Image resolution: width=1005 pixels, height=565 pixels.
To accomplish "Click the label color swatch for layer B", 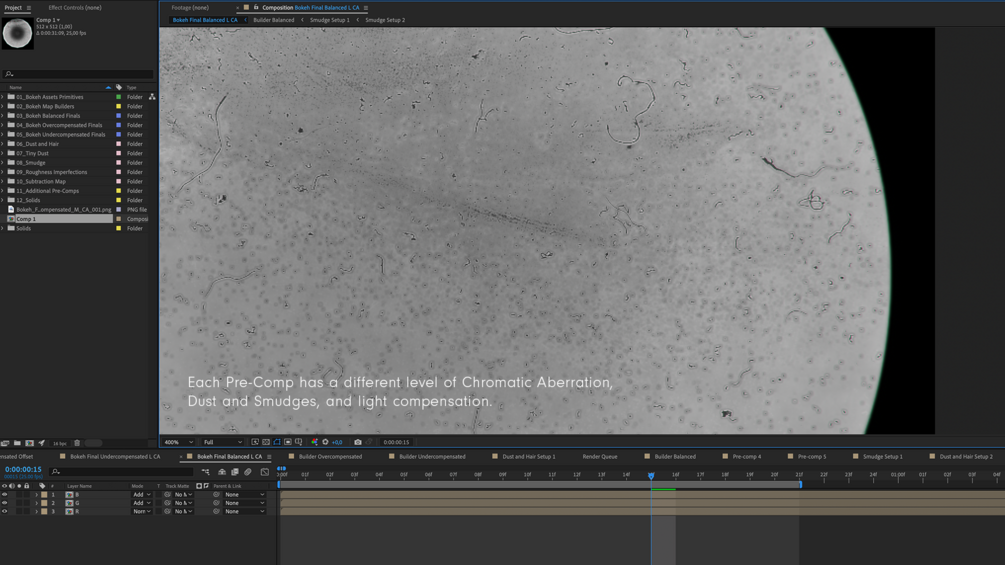I will pos(44,495).
